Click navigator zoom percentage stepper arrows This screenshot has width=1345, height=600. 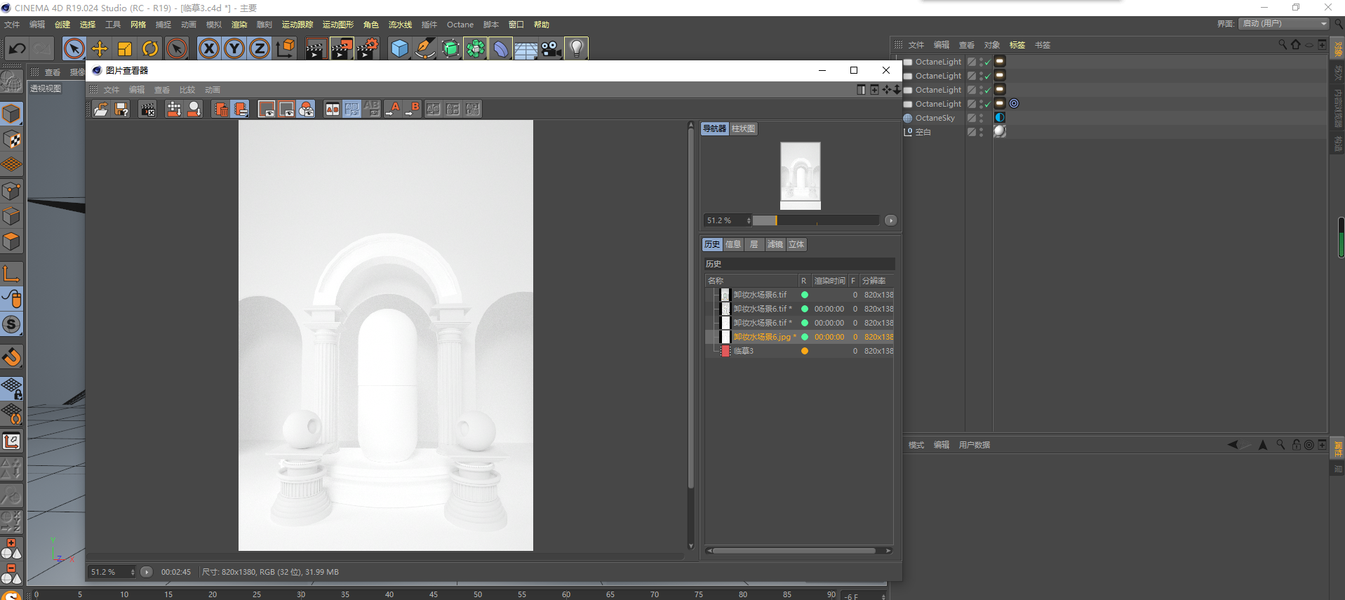click(x=748, y=220)
